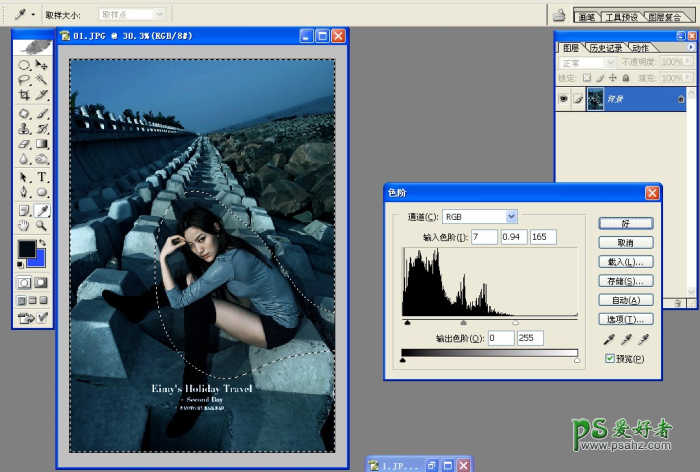The image size is (700, 472).
Task: Click the 自动(A) Auto button
Action: [626, 300]
